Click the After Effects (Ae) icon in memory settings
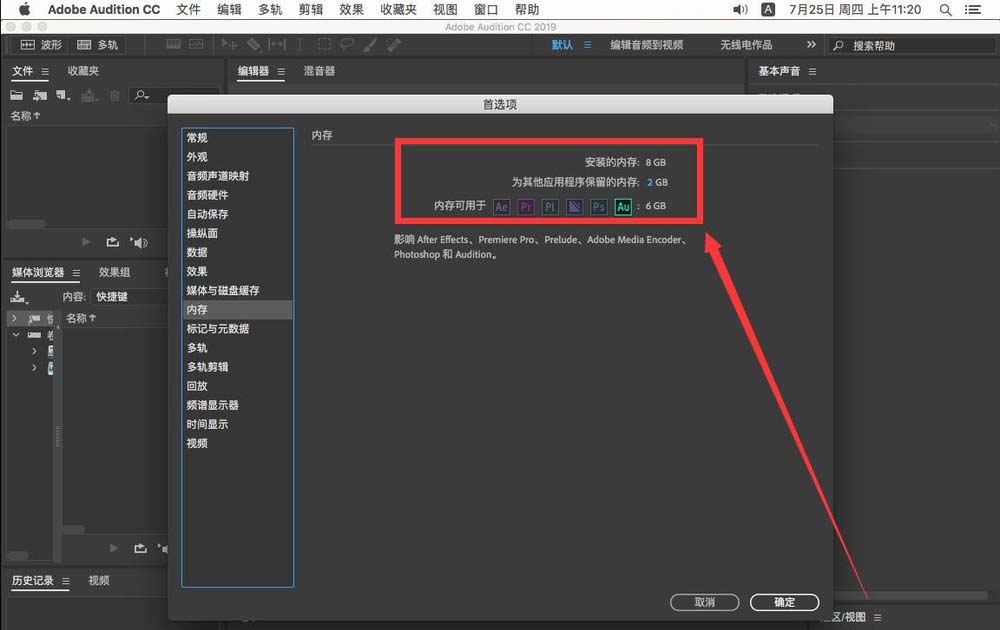The image size is (1000, 630). pos(501,206)
